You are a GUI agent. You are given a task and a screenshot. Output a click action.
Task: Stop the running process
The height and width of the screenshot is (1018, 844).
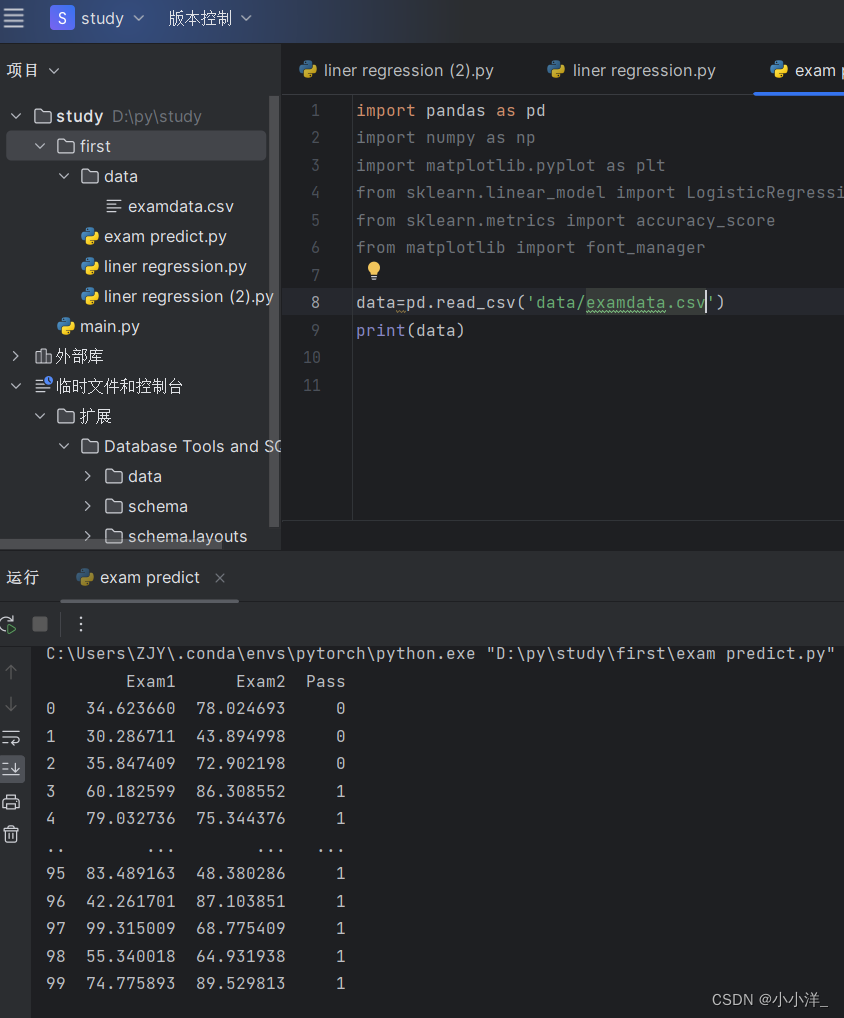point(38,623)
